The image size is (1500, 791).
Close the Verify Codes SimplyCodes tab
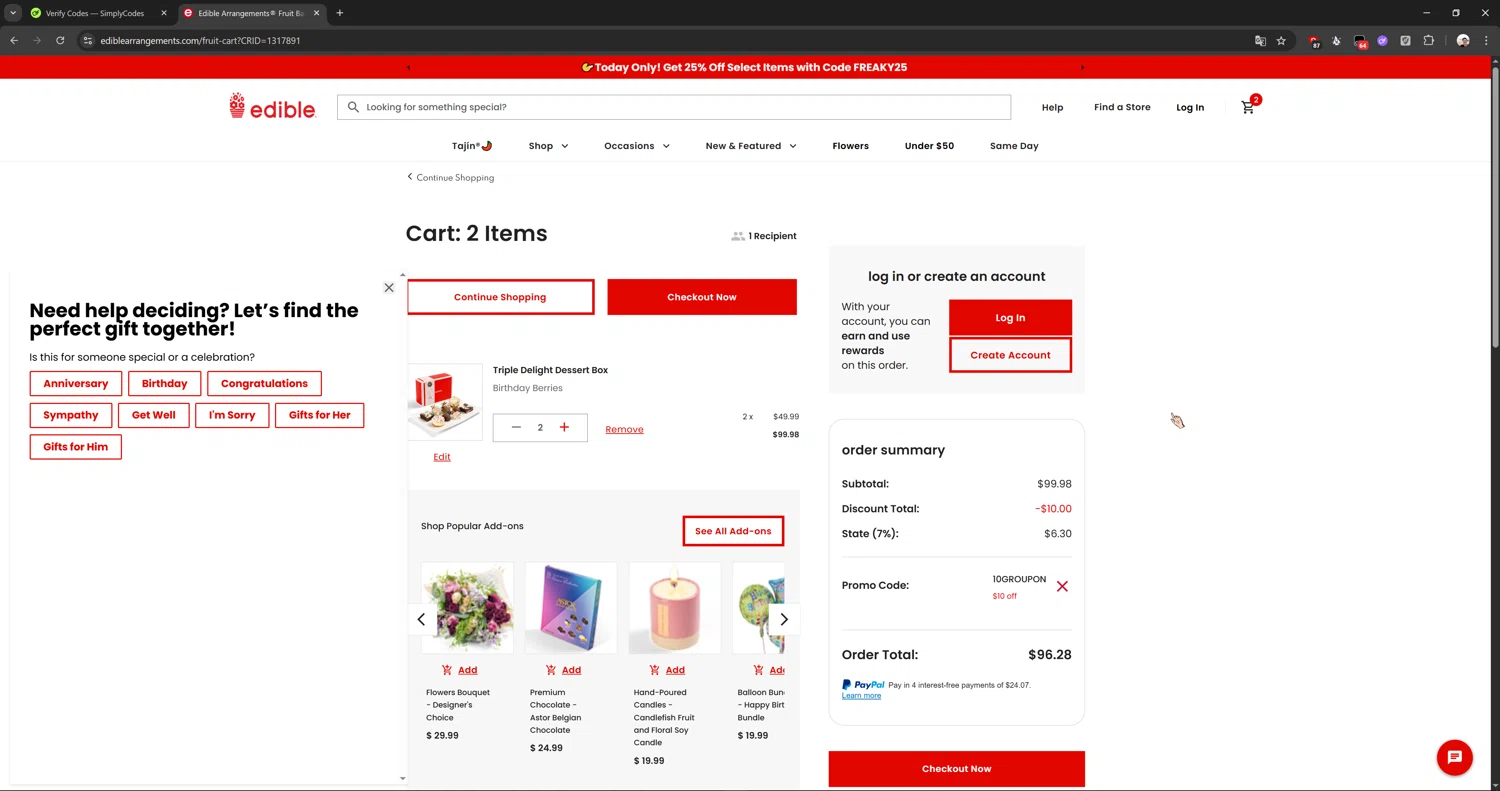coord(164,13)
